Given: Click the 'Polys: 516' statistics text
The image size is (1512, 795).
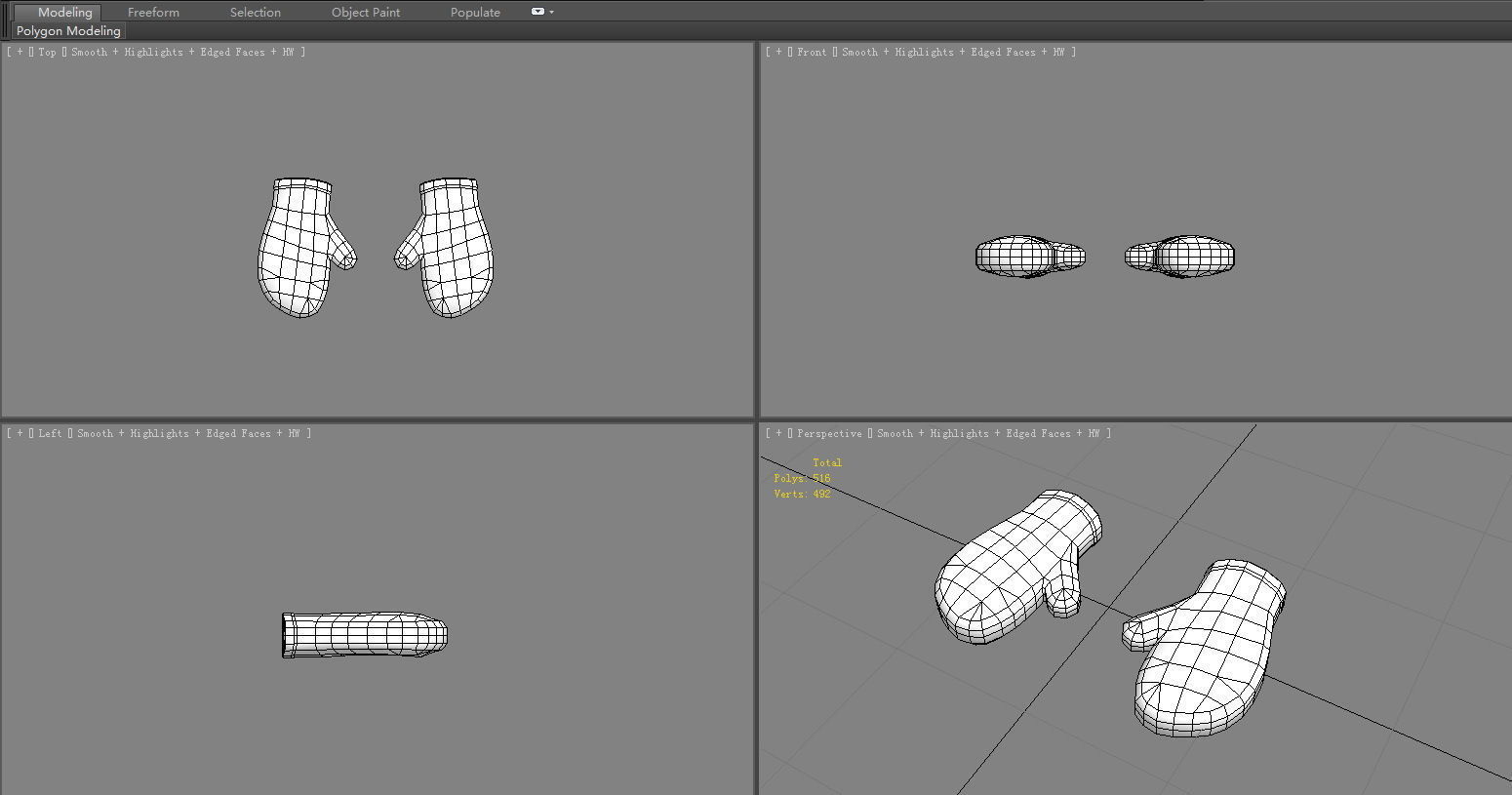Looking at the screenshot, I should (x=802, y=478).
